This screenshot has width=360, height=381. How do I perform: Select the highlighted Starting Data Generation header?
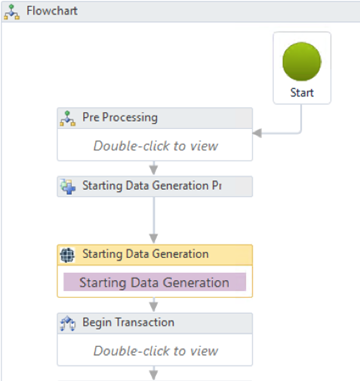155,255
